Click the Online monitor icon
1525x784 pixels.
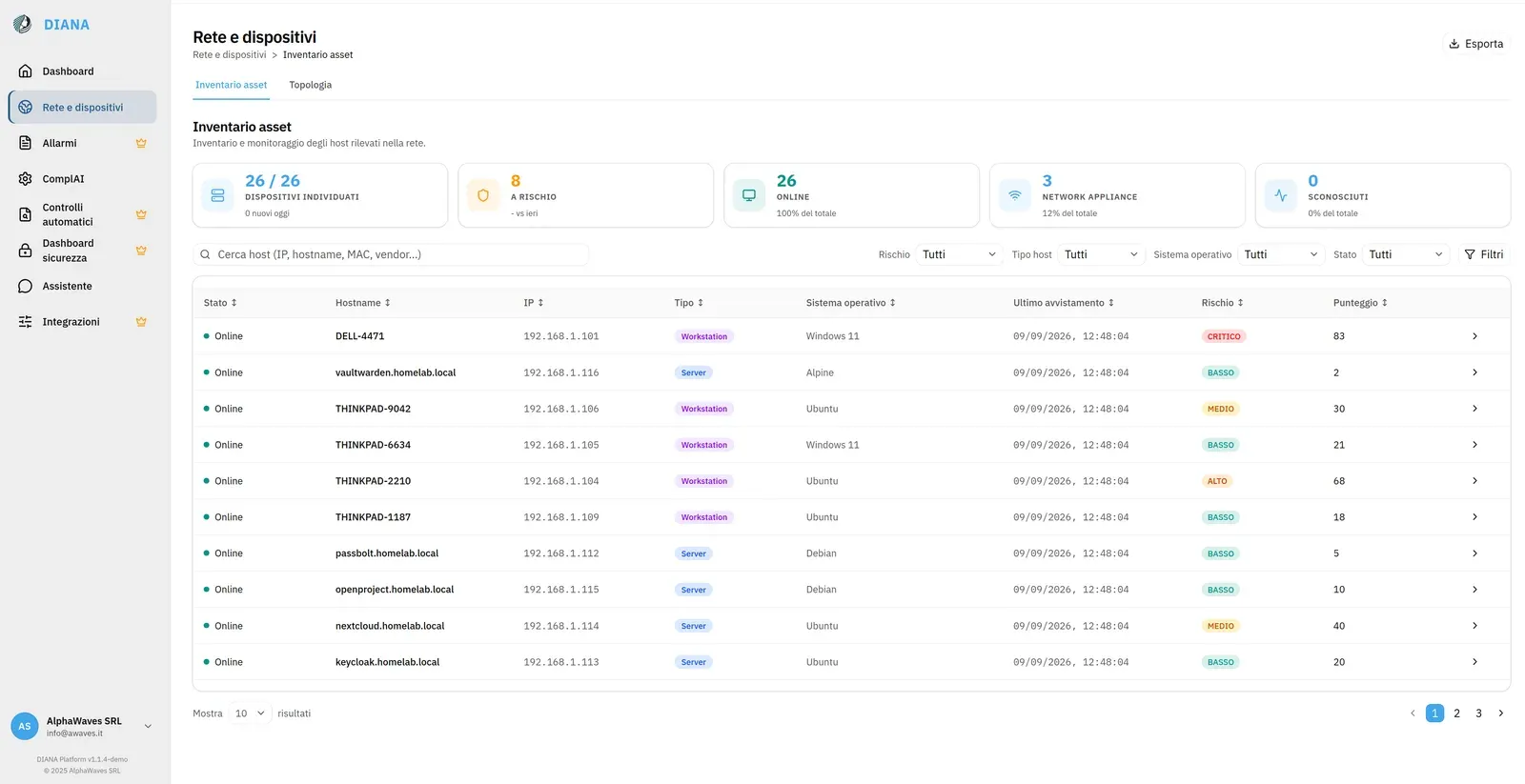tap(749, 195)
